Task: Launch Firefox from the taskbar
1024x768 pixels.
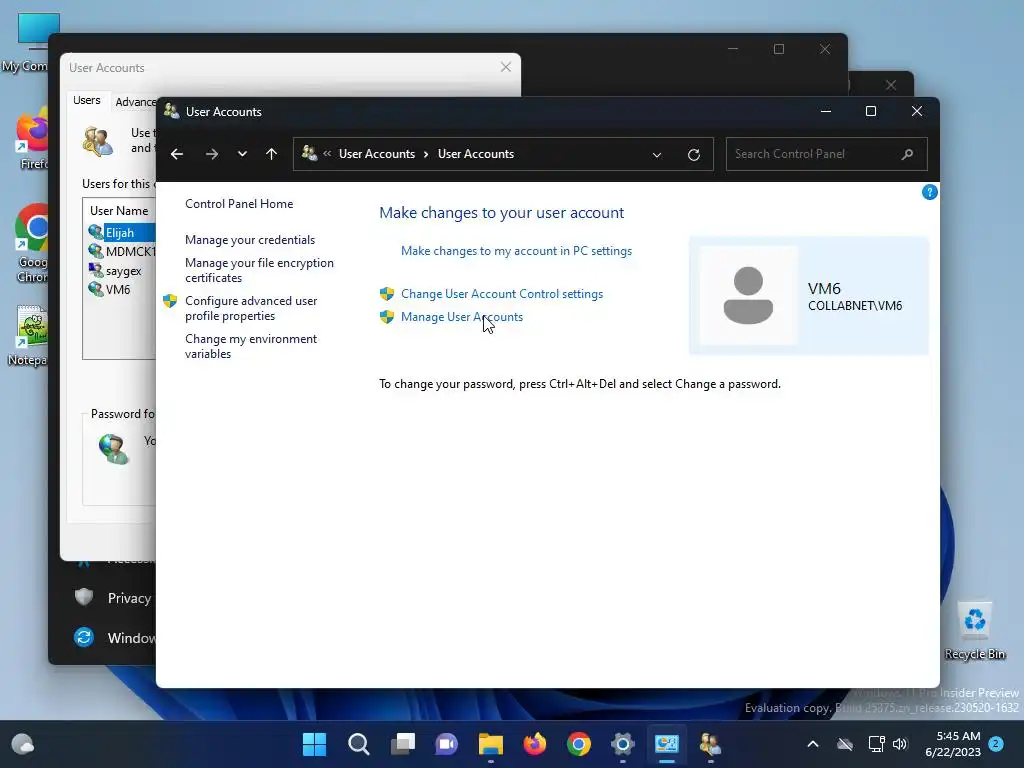Action: coord(535,744)
